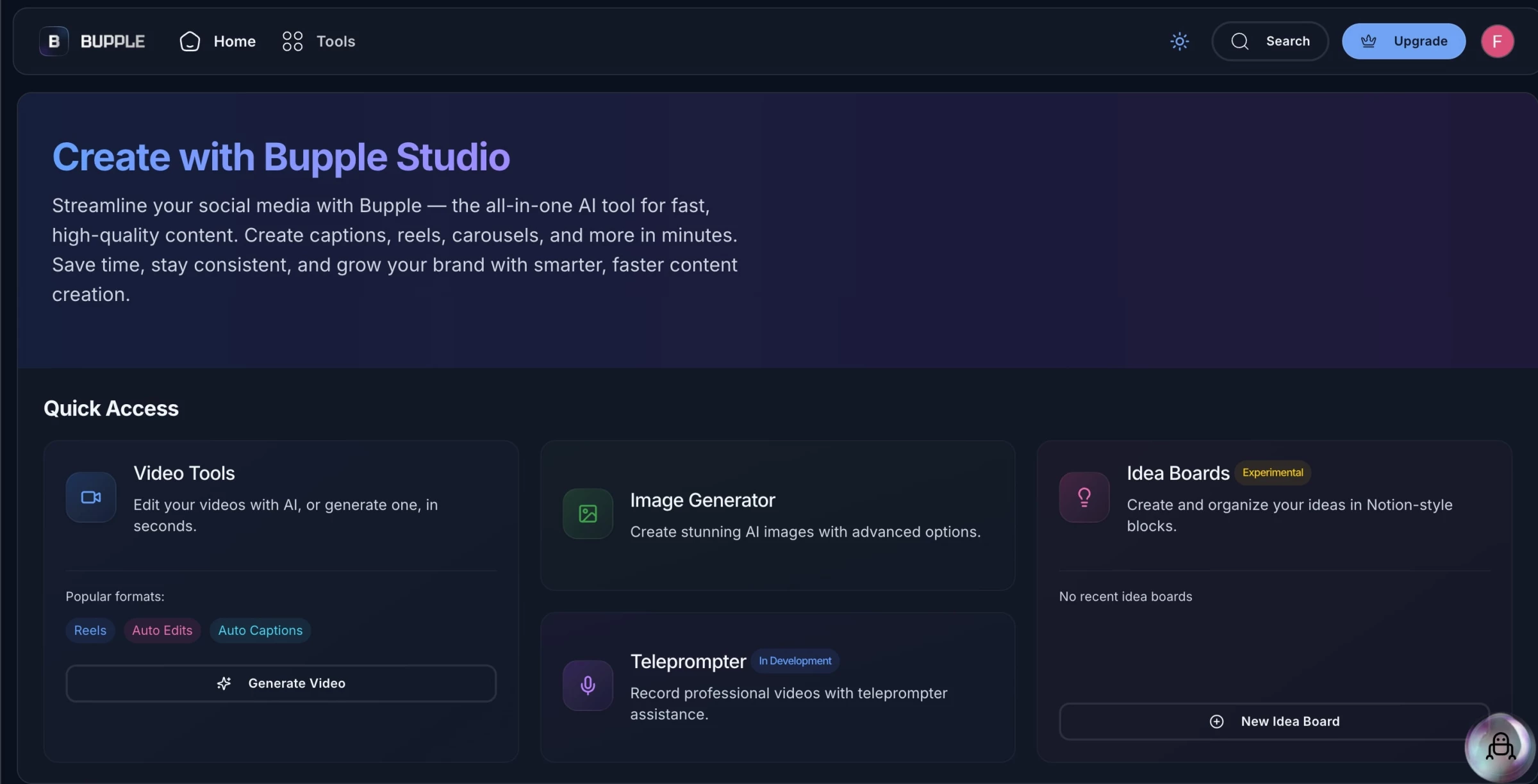Click the plus icon on New Idea Board
Image resolution: width=1538 pixels, height=784 pixels.
pyautogui.click(x=1216, y=721)
